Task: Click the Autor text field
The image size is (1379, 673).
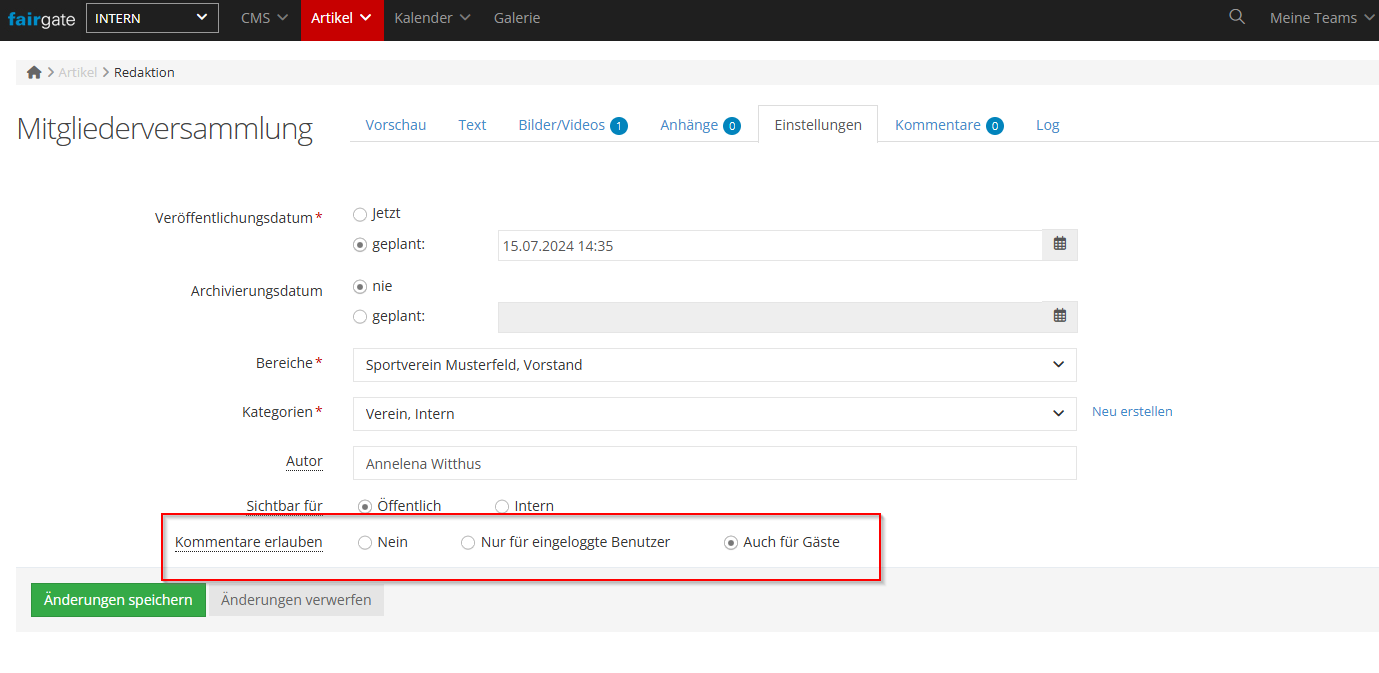Action: pos(714,463)
